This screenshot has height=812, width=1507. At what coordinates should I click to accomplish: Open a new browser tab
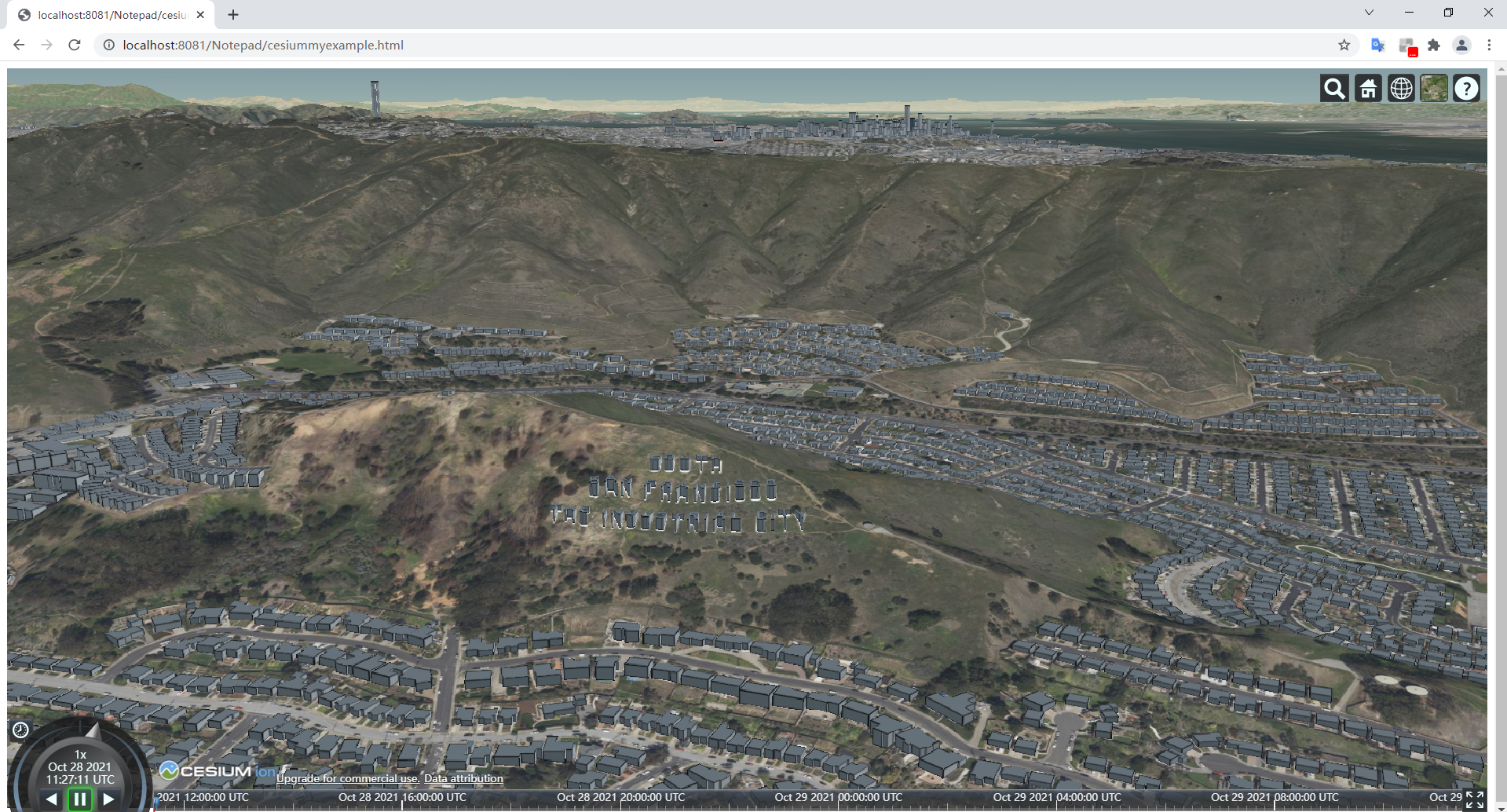click(x=233, y=15)
